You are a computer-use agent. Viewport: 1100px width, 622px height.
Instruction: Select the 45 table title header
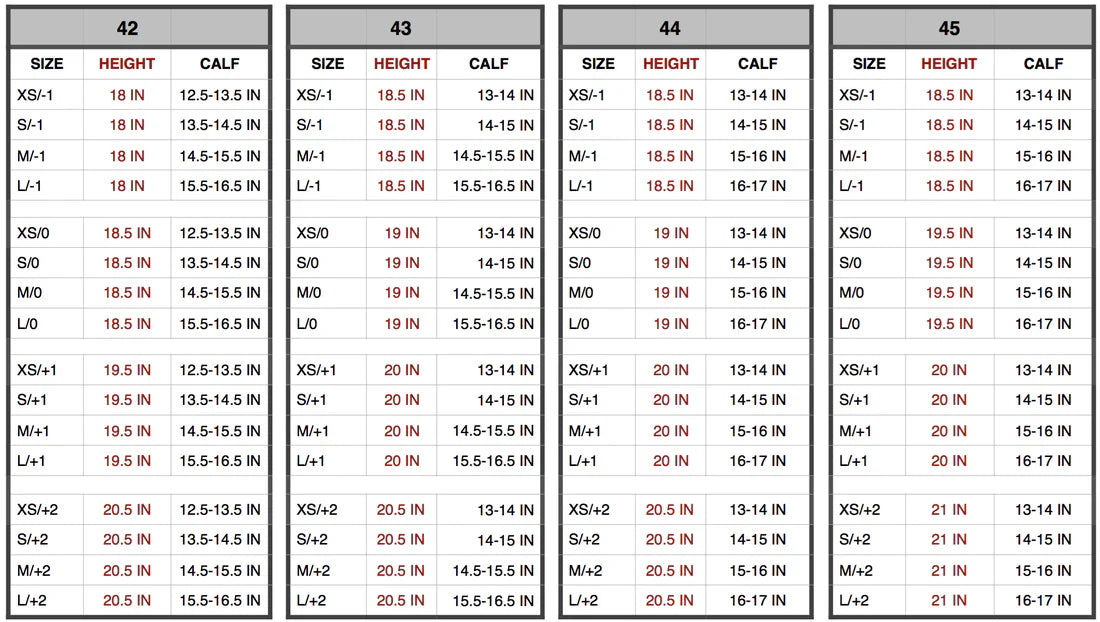click(x=949, y=28)
